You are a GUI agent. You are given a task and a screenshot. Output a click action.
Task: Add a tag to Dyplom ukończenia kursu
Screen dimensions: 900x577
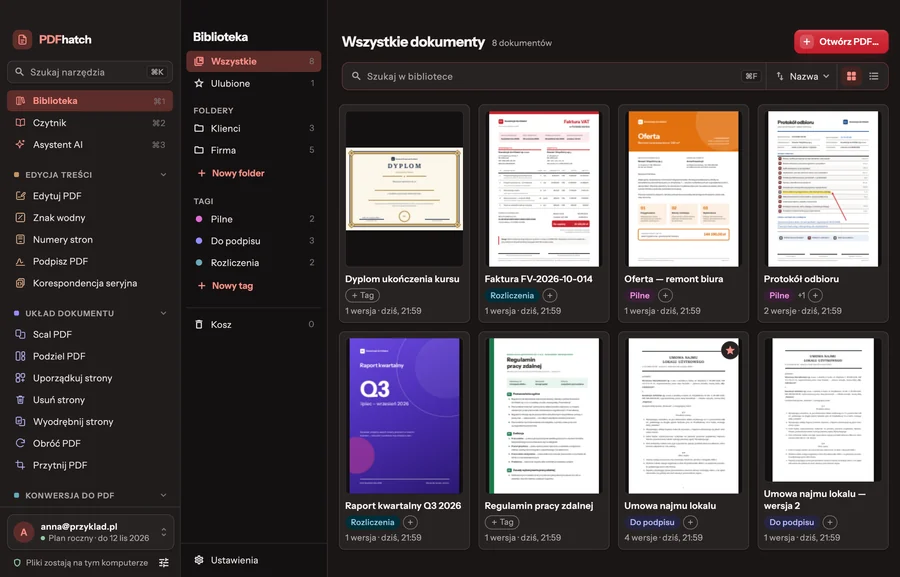pos(362,295)
